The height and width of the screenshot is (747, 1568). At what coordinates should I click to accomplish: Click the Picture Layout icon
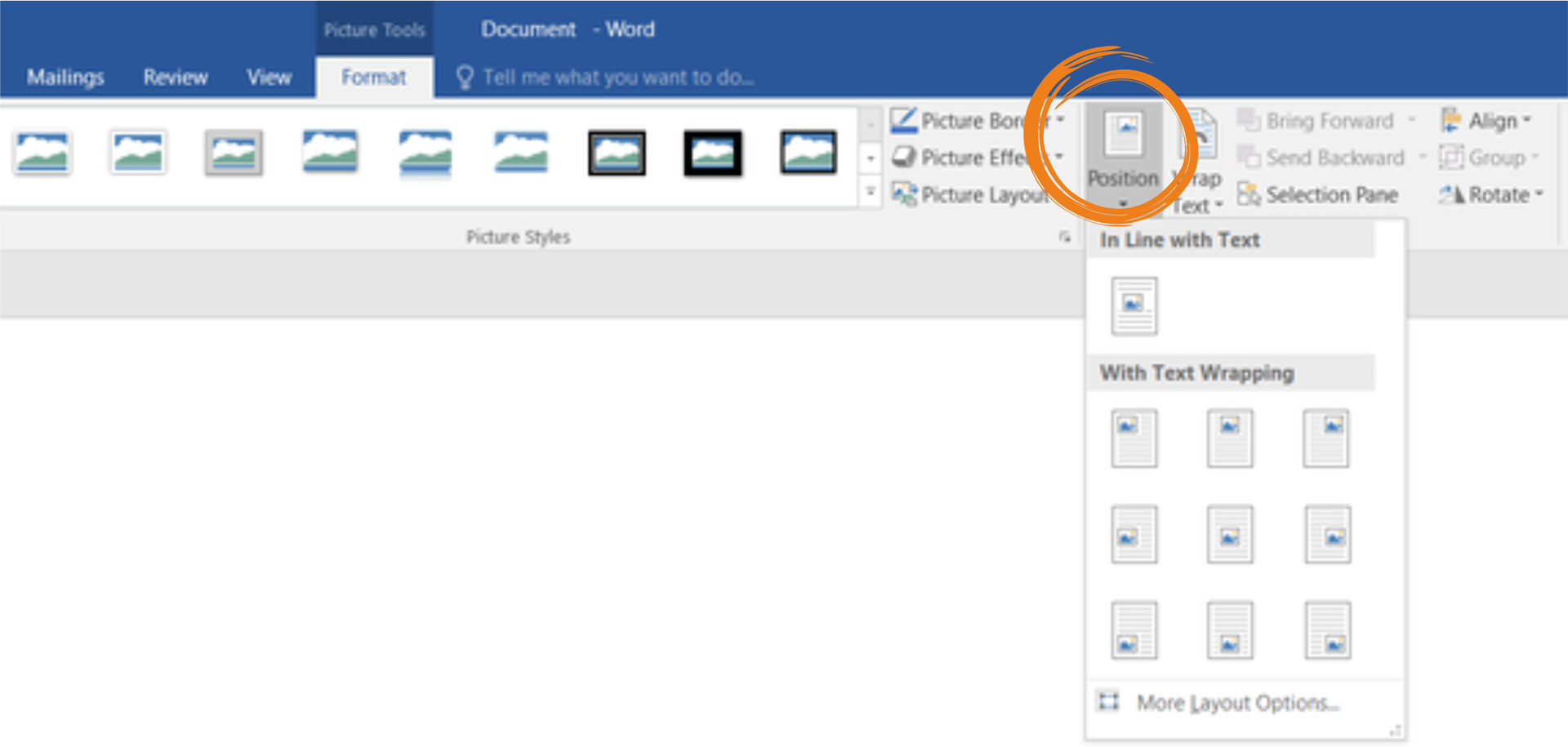(904, 195)
